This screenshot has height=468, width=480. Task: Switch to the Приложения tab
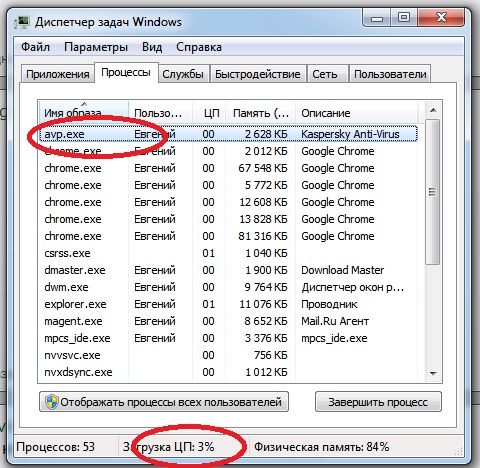coord(57,74)
